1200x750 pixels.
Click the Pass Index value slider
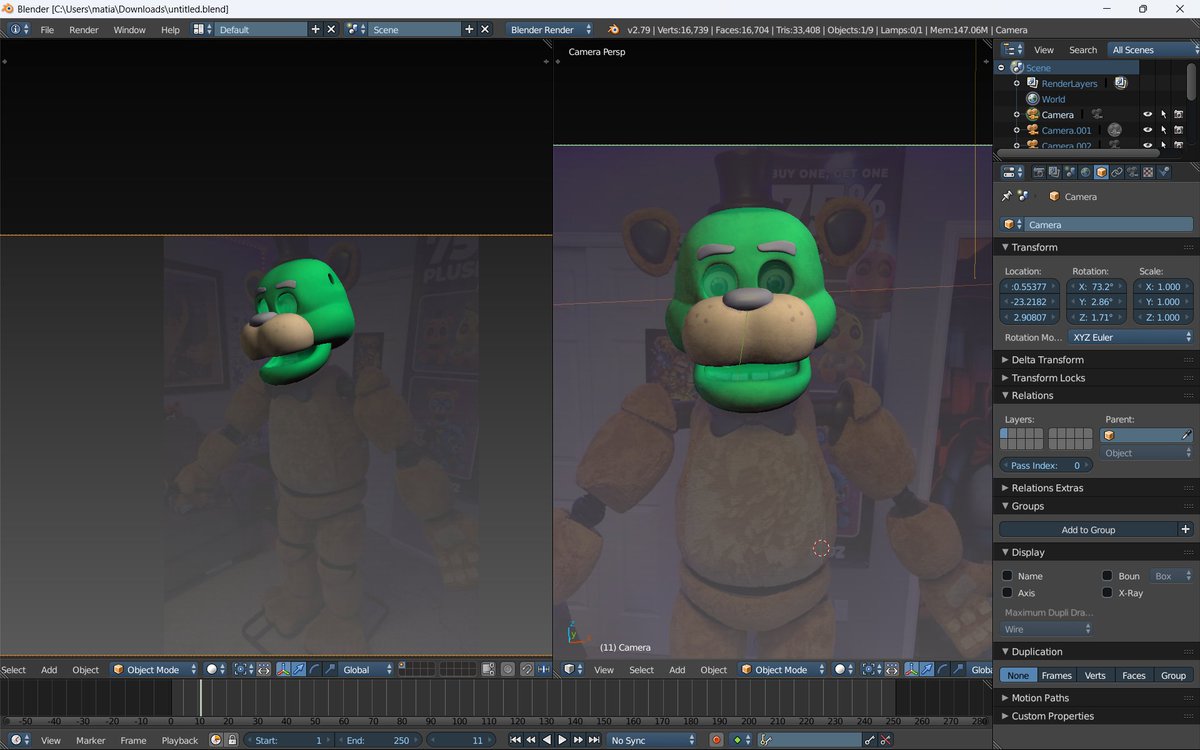(x=1046, y=465)
